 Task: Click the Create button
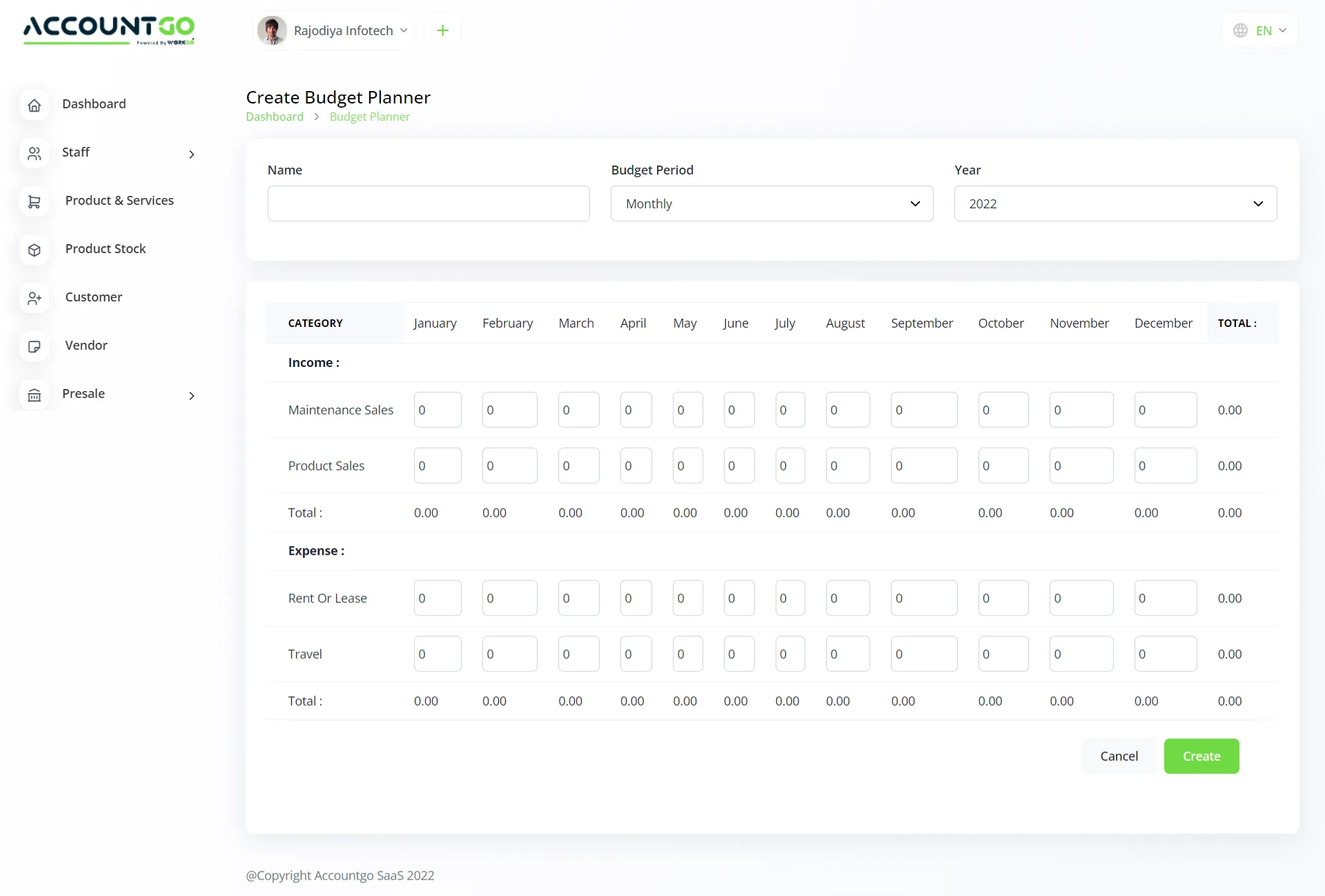(1201, 755)
